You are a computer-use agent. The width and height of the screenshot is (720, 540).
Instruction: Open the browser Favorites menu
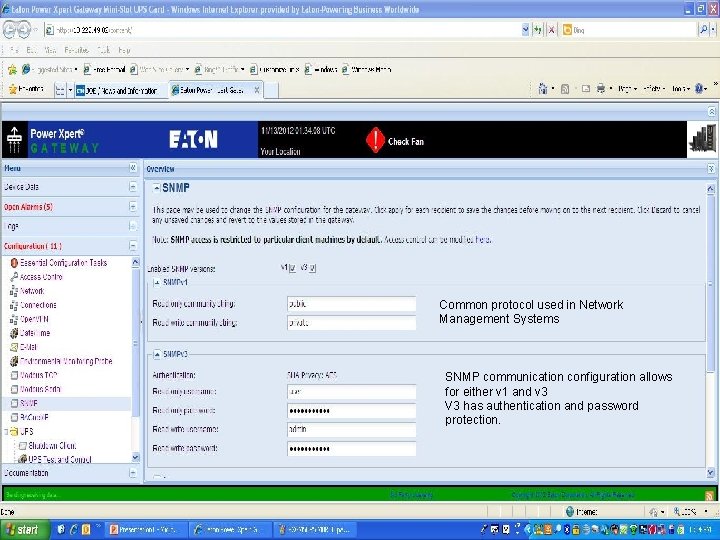(76, 50)
